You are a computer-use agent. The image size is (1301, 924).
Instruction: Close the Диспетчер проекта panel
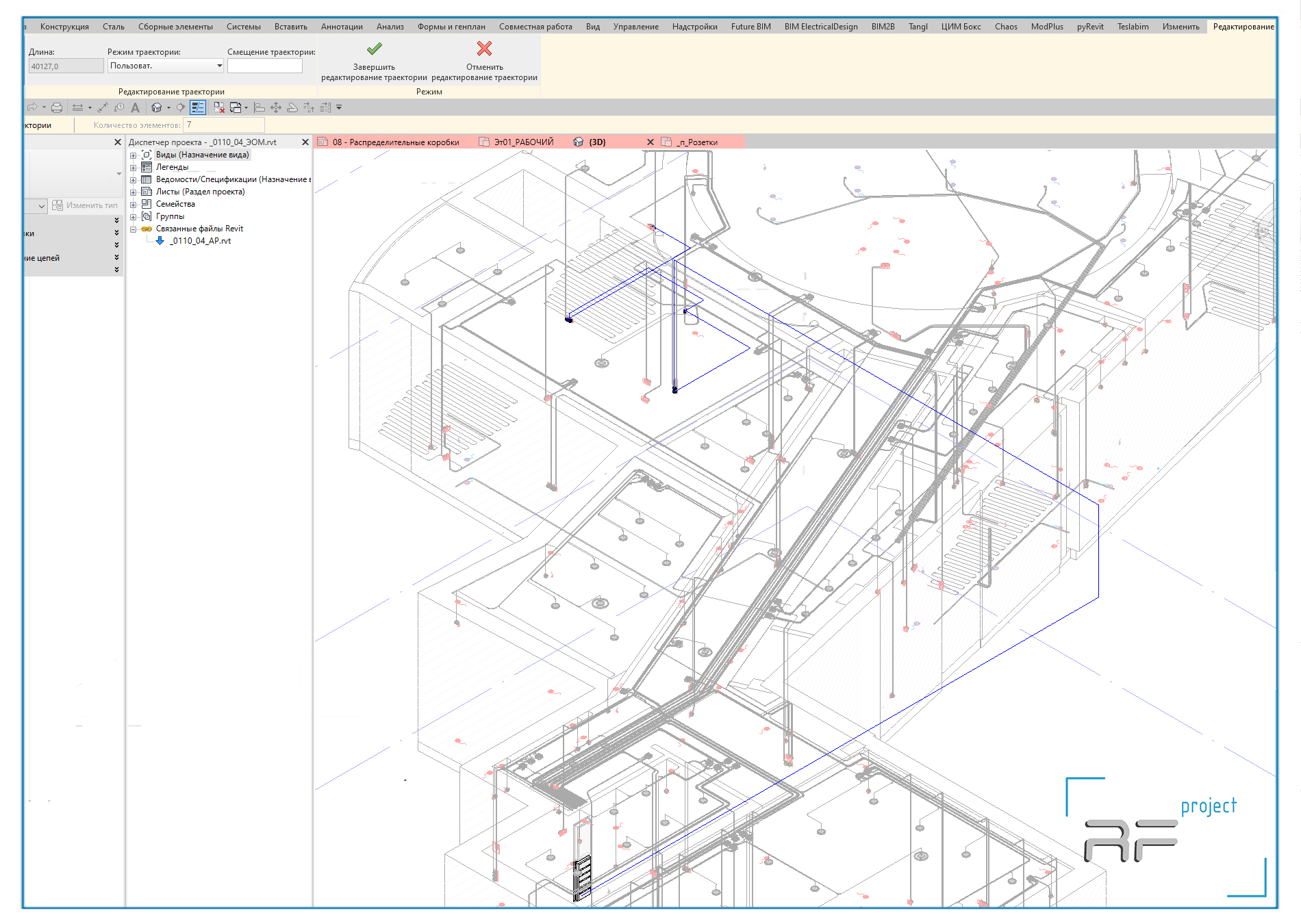[305, 142]
